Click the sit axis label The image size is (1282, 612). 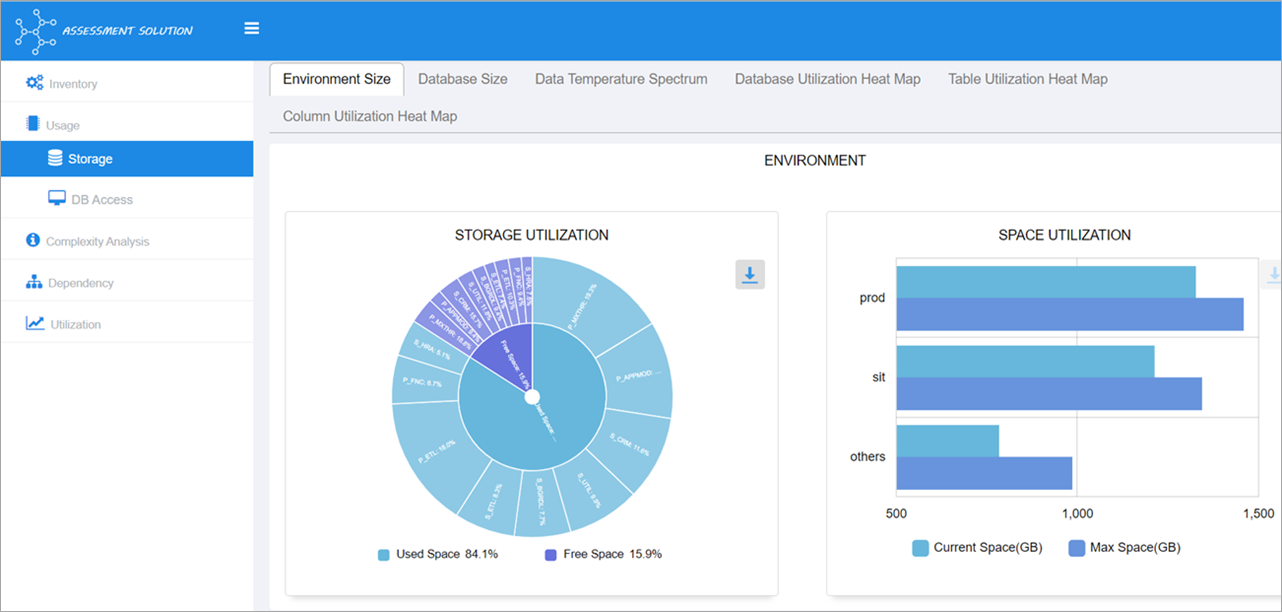[878, 378]
